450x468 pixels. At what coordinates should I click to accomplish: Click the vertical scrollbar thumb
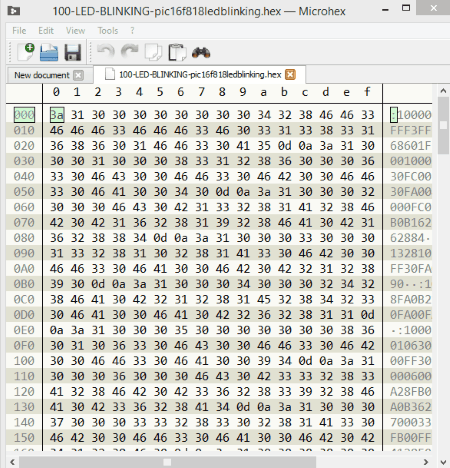tap(443, 125)
